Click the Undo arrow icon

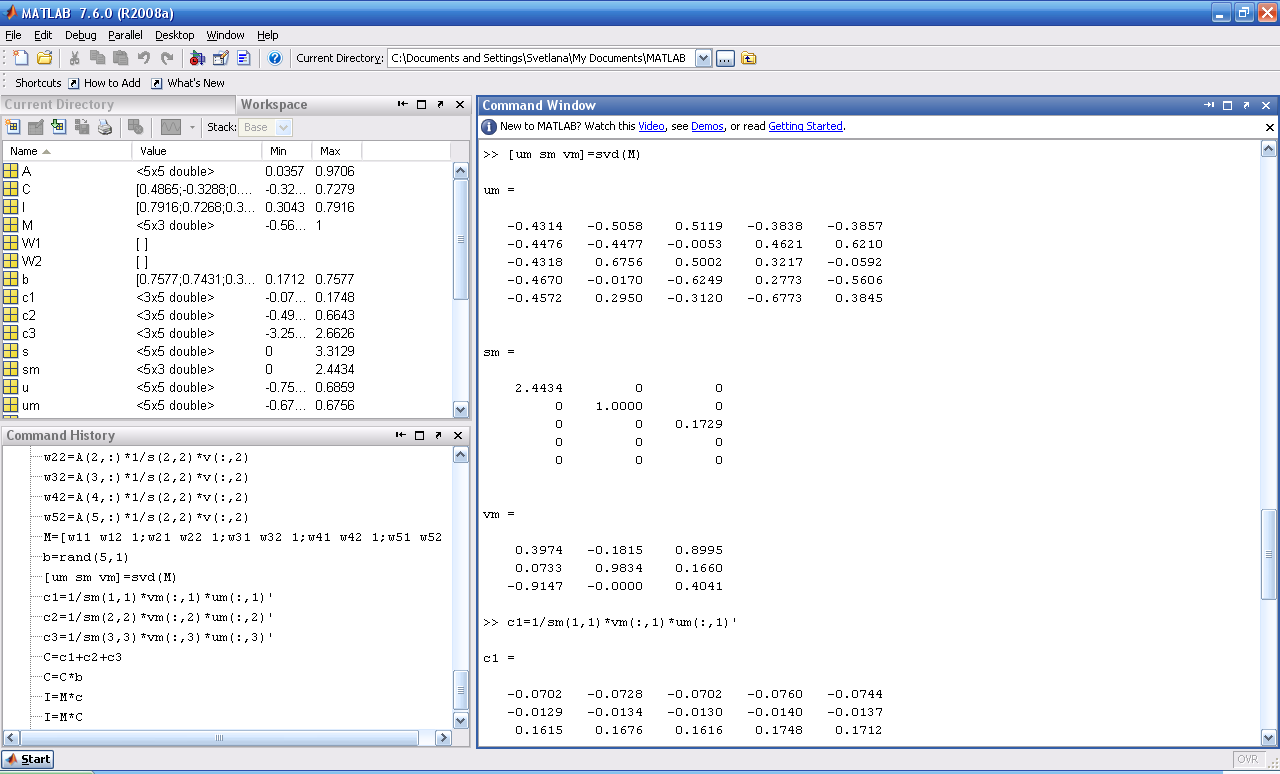coord(144,58)
